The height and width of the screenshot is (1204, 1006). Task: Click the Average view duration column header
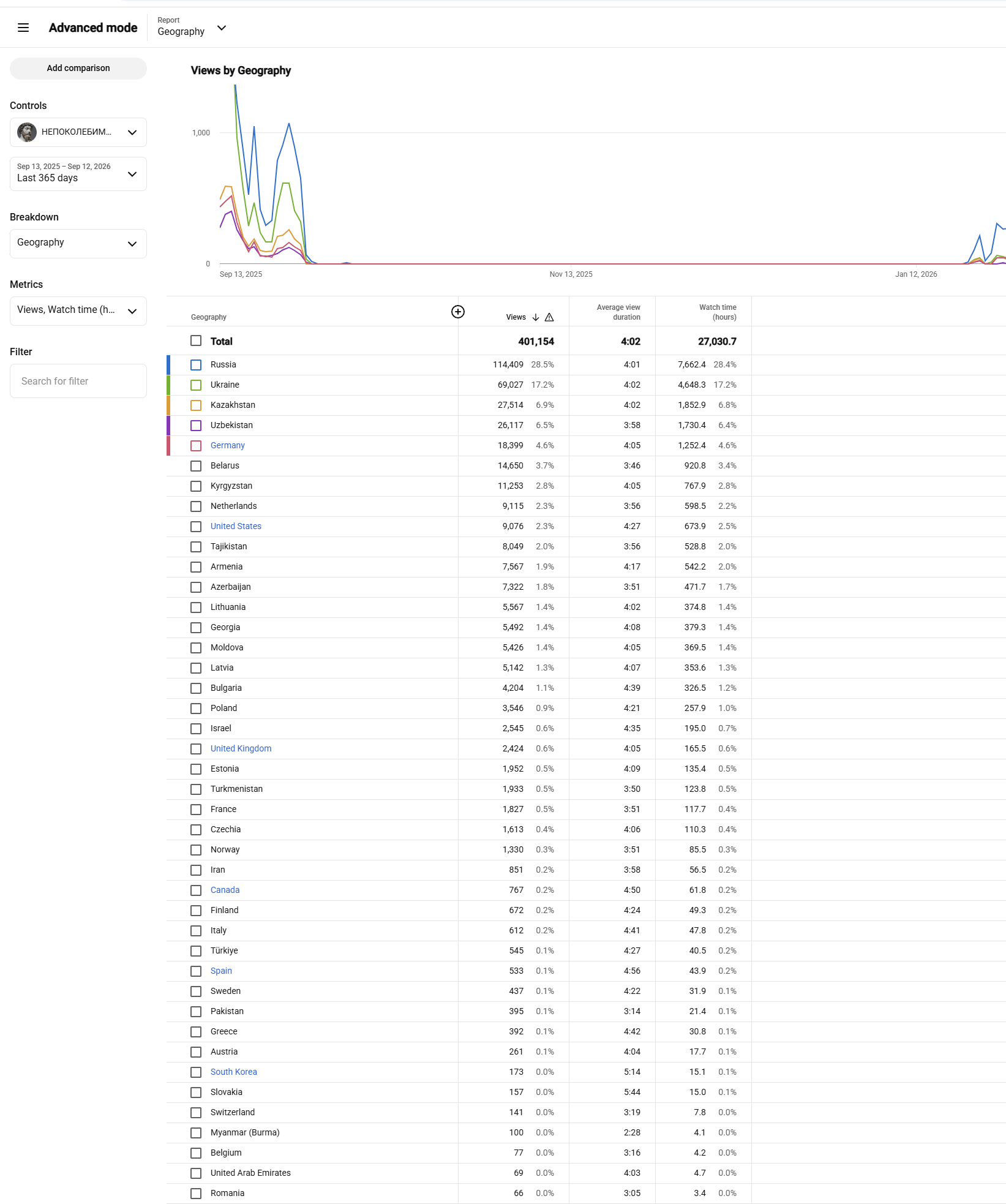tap(618, 312)
